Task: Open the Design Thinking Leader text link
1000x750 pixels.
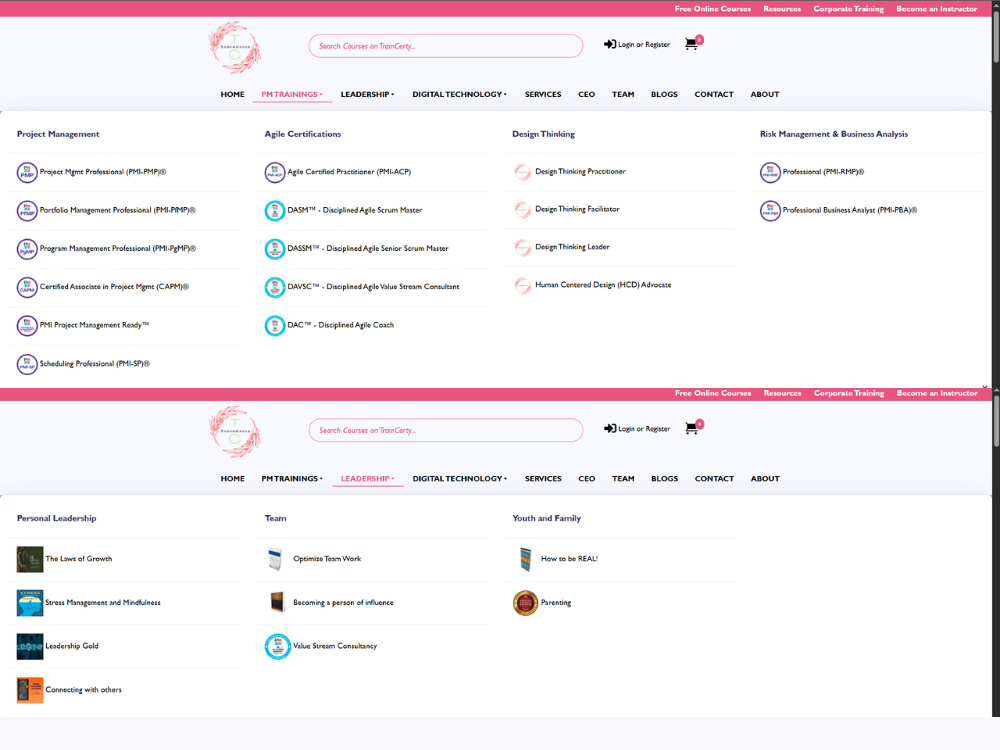Action: click(x=572, y=247)
